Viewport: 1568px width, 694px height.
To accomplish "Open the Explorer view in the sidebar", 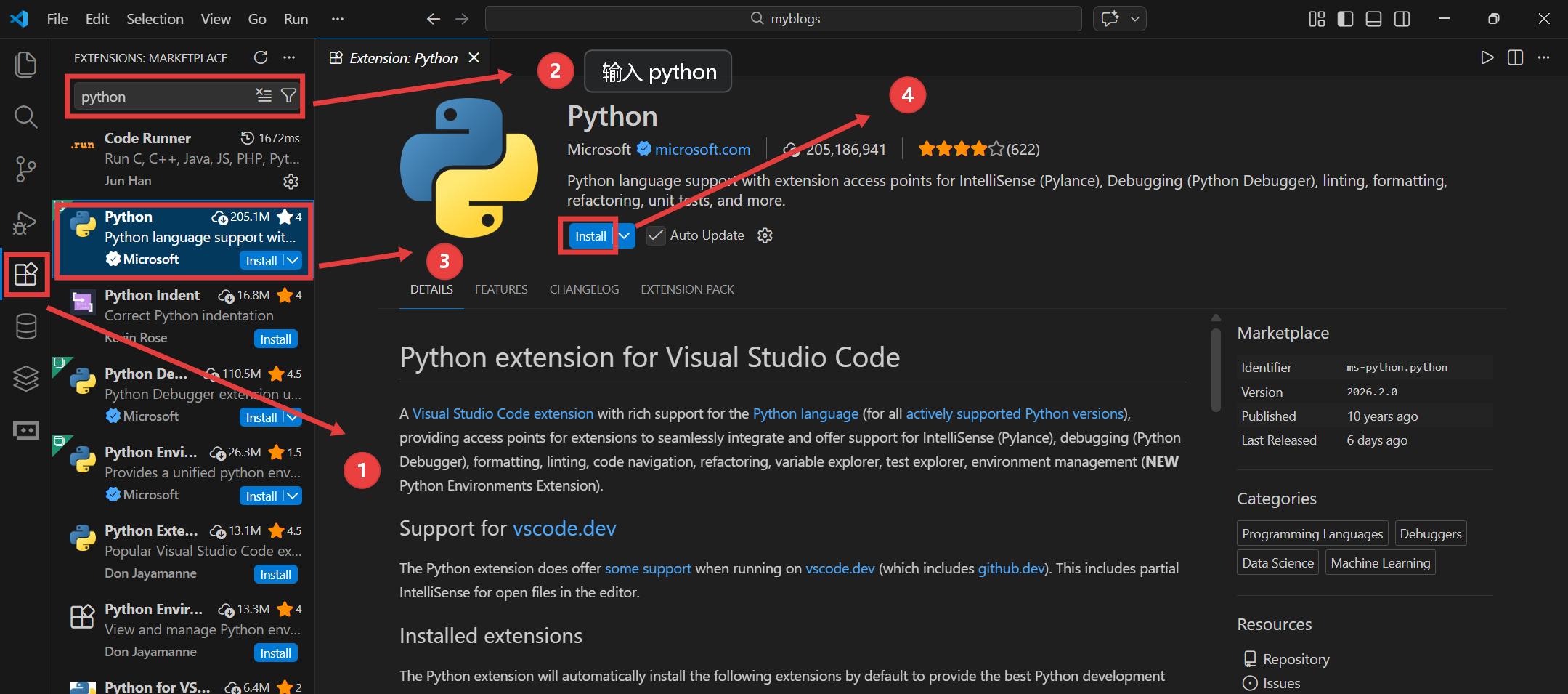I will click(x=26, y=64).
